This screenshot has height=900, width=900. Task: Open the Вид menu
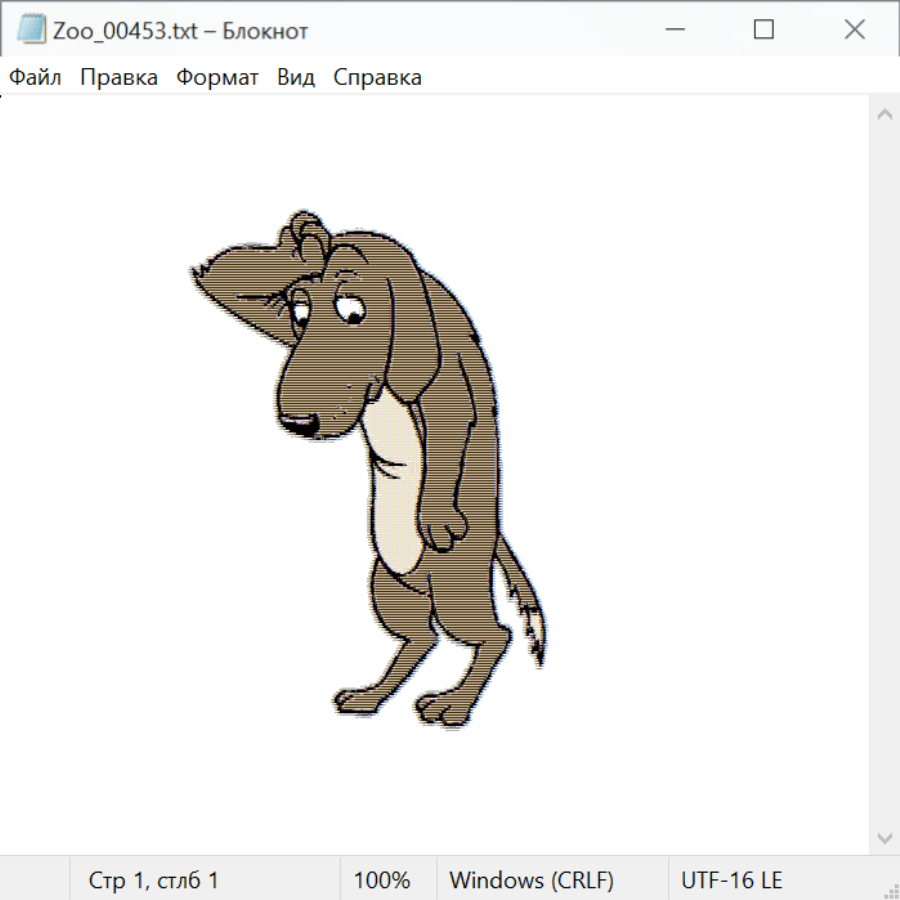(296, 78)
